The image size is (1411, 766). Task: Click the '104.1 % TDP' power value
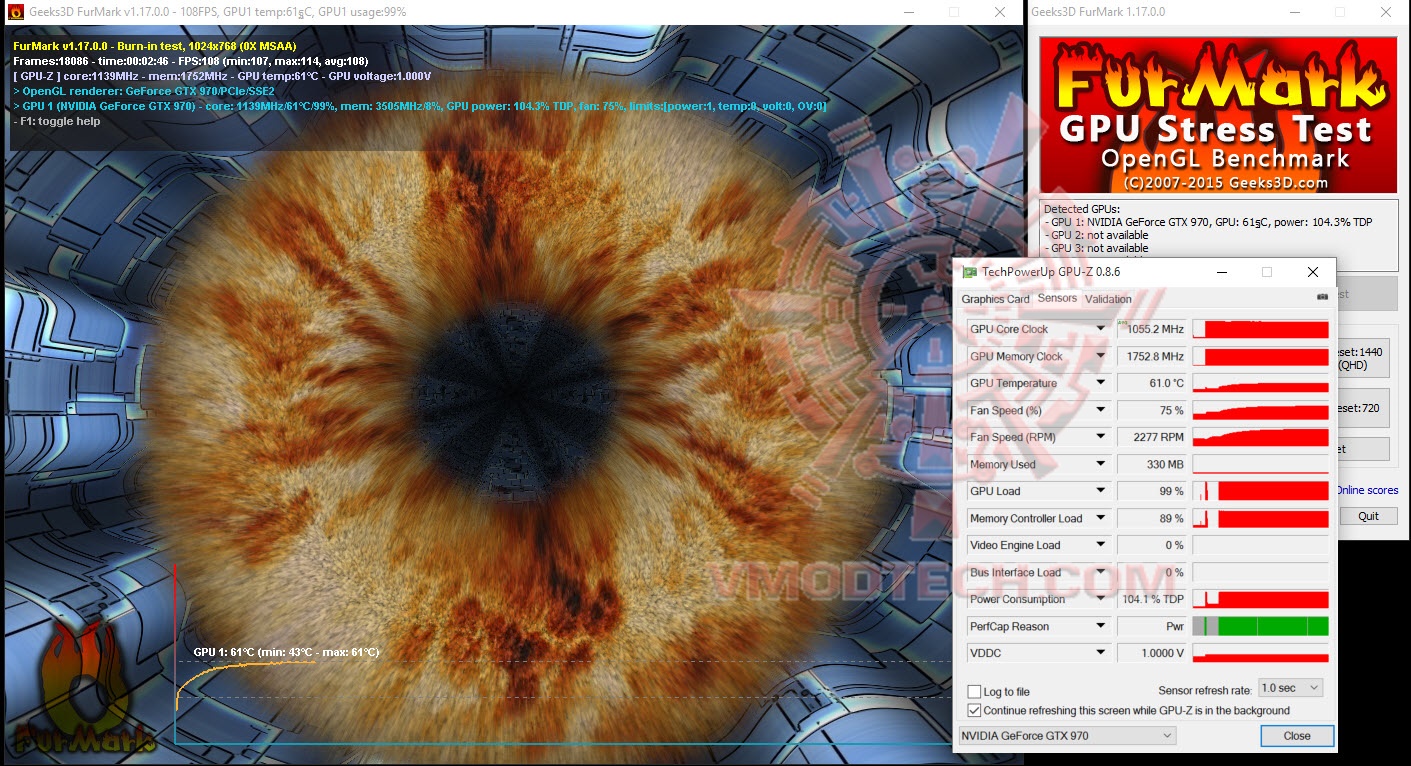1153,599
